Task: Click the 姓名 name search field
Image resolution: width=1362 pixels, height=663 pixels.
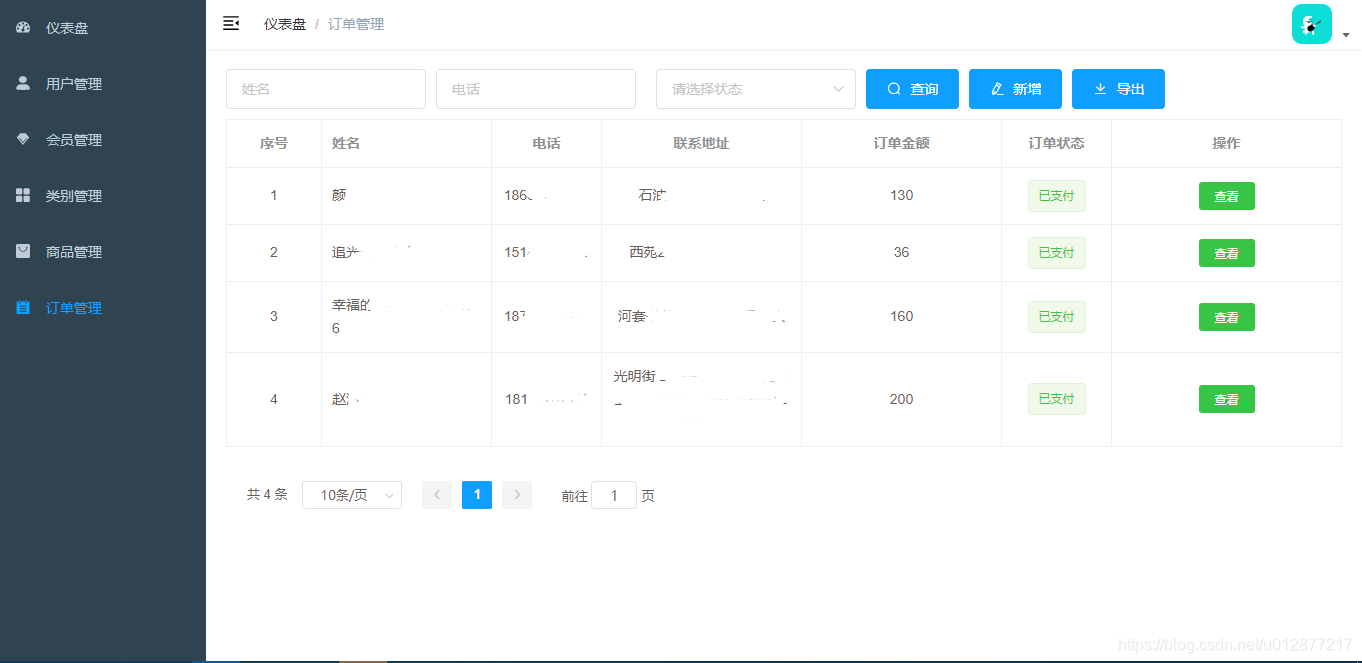Action: coord(326,89)
